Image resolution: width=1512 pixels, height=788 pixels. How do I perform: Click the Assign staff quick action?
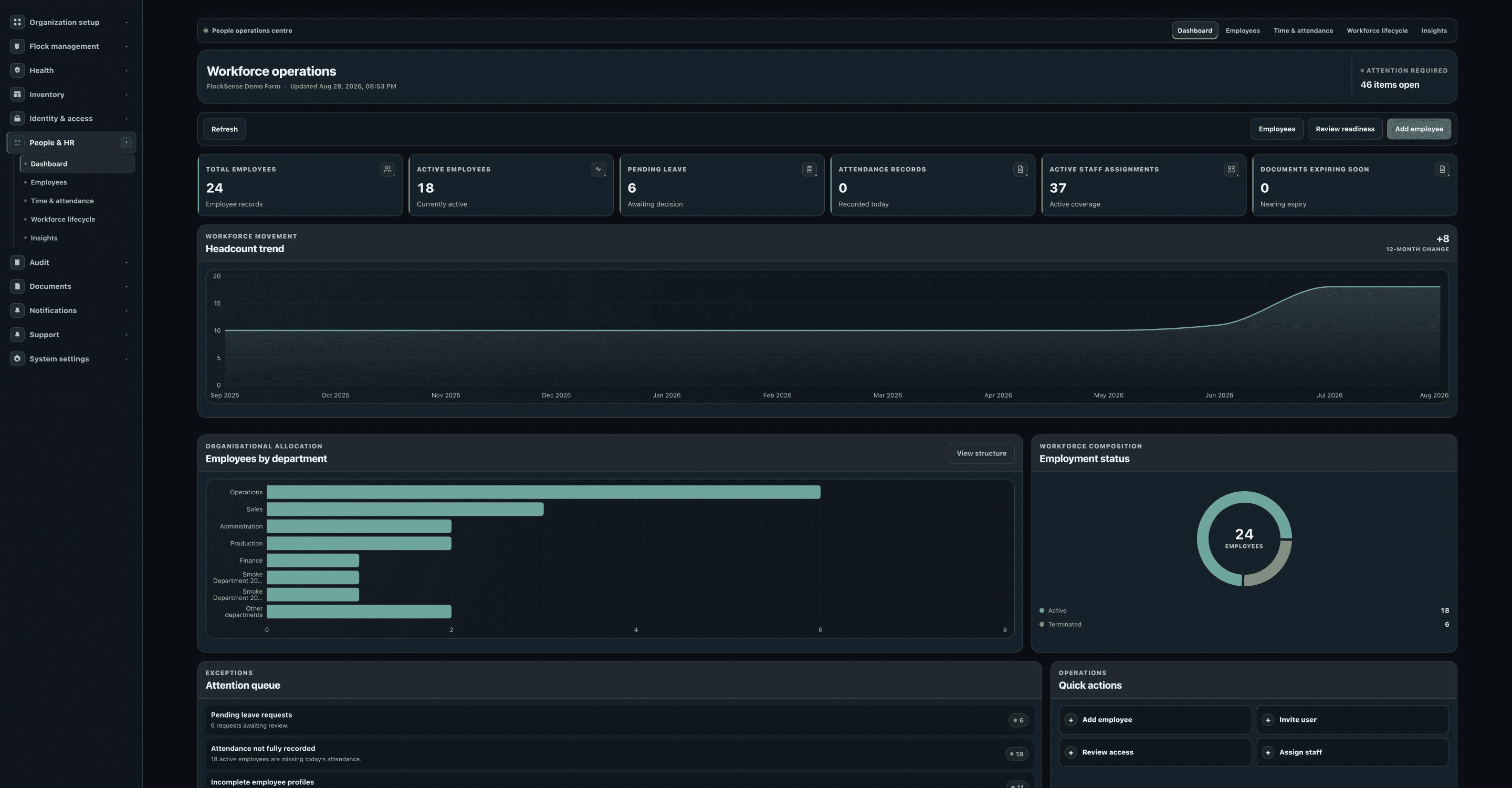[x=1352, y=752]
